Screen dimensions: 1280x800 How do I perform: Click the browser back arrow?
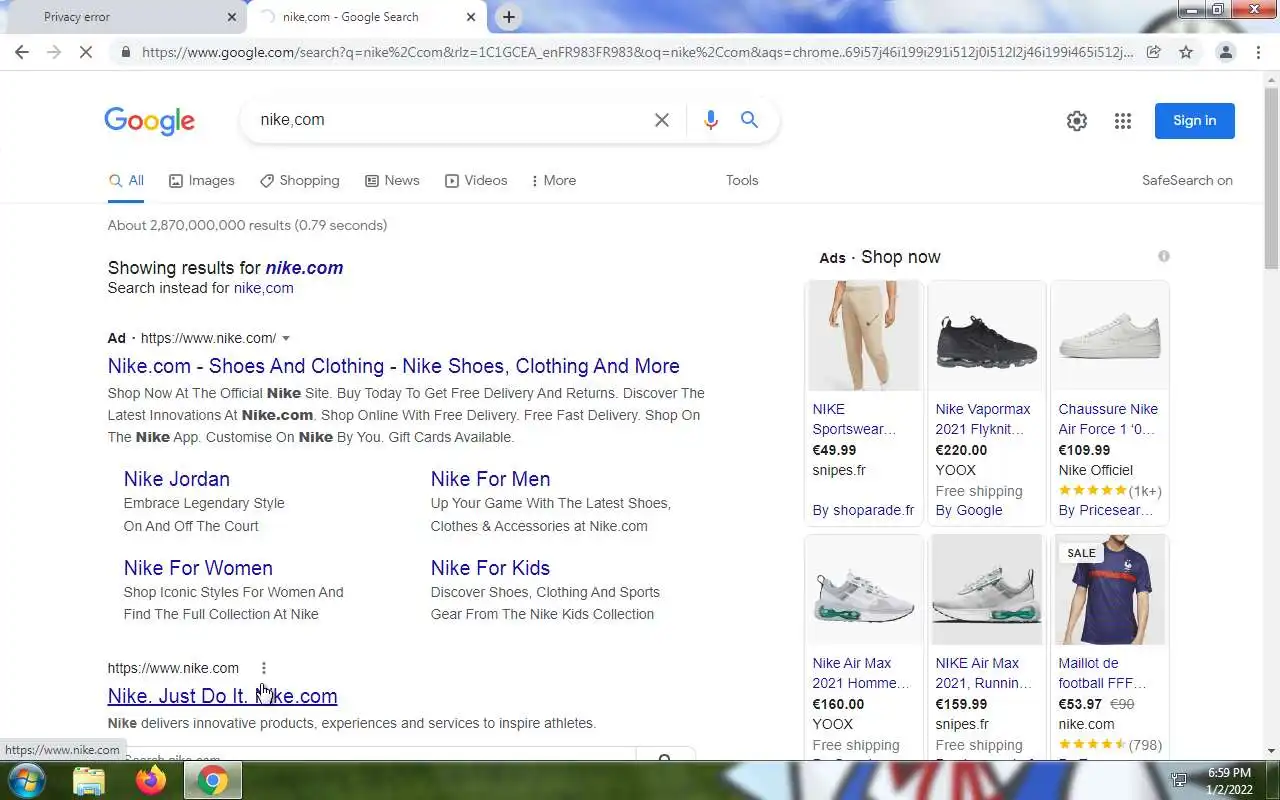tap(22, 52)
